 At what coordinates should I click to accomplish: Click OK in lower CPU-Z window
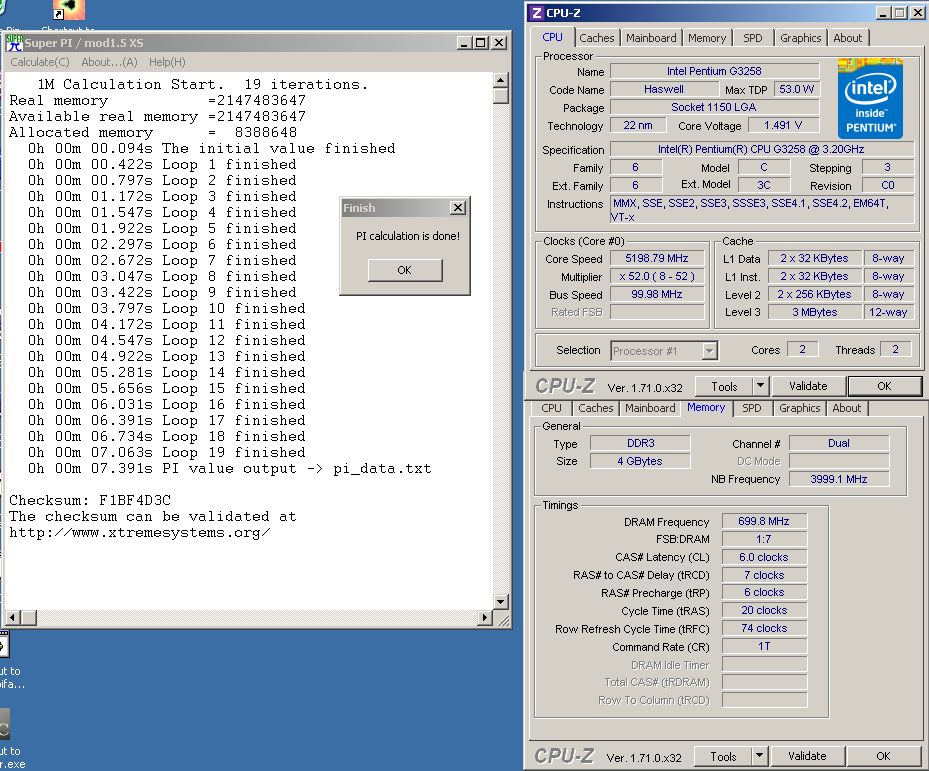click(883, 756)
